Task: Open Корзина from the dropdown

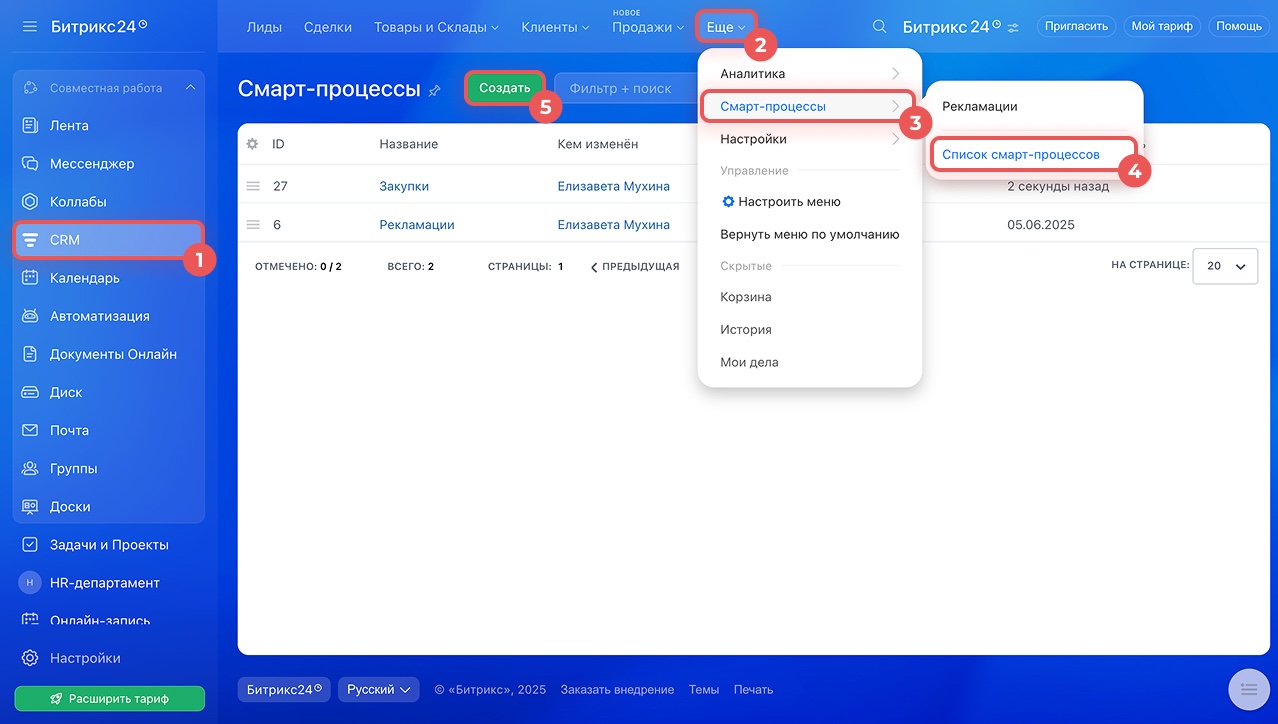Action: 746,297
